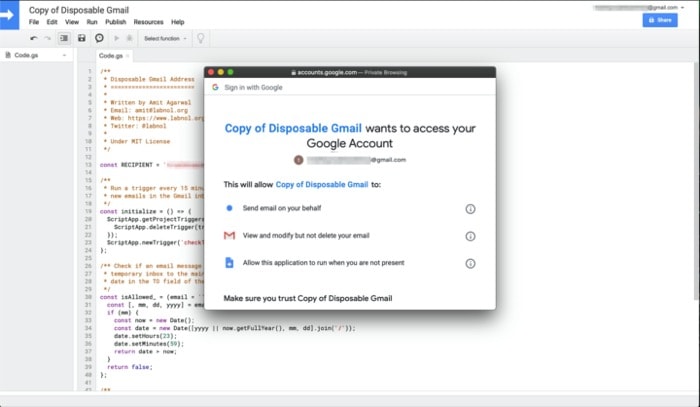Click Make sure you trust Copy of Disposable Gmail
This screenshot has height=407, width=700.
308,298
